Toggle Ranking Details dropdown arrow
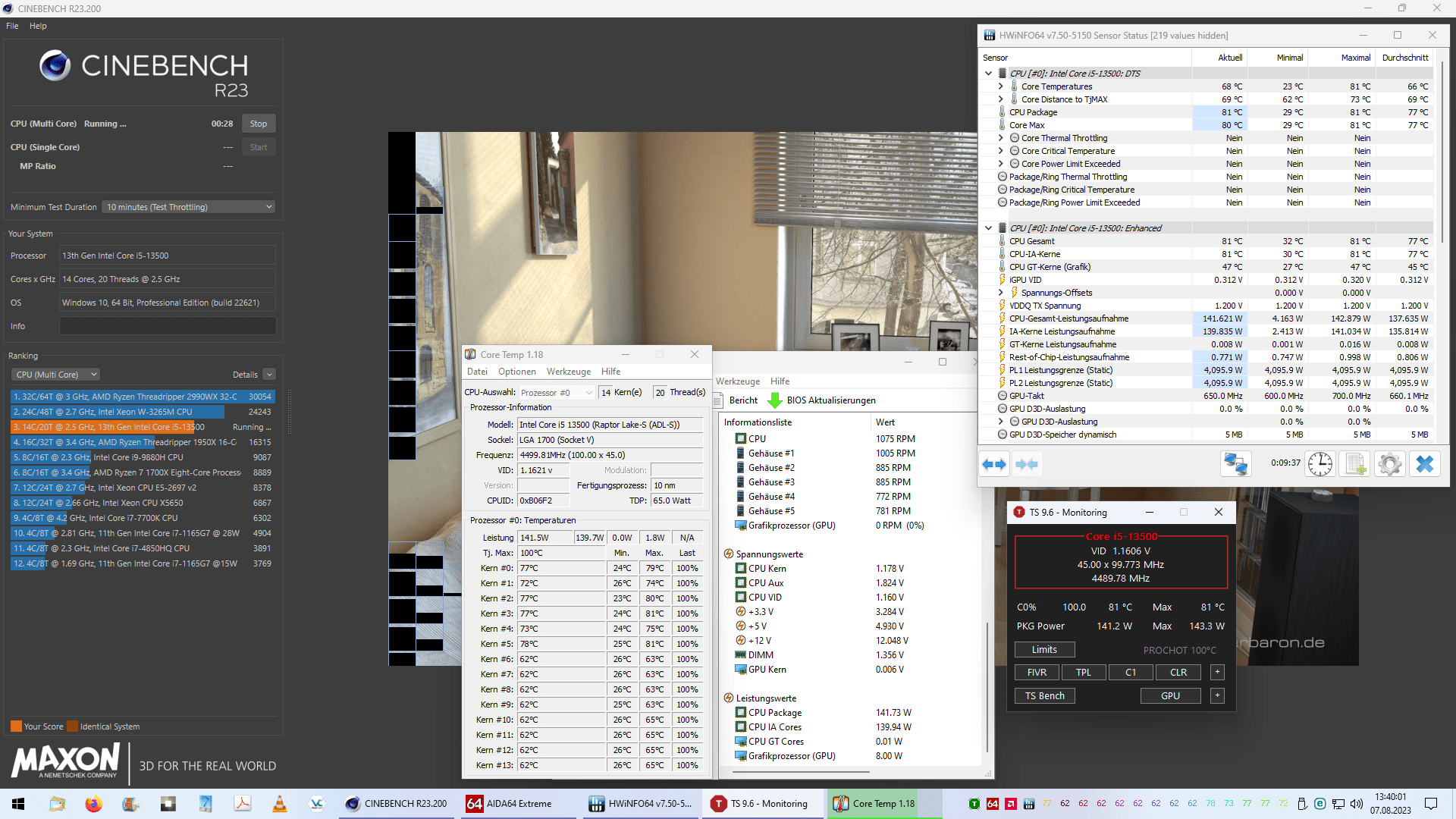This screenshot has height=819, width=1456. 269,375
